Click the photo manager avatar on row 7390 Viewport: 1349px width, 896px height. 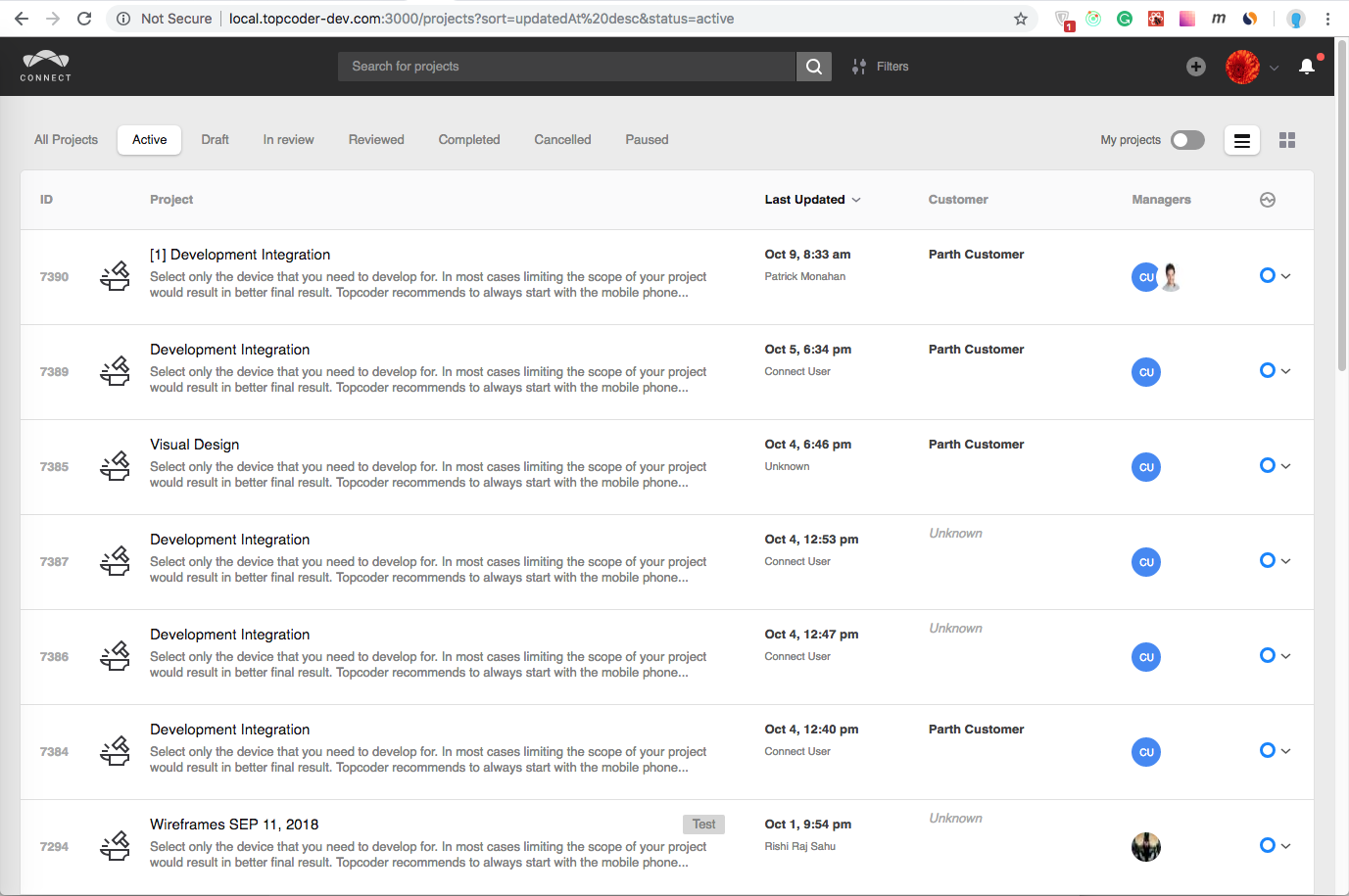coord(1171,277)
